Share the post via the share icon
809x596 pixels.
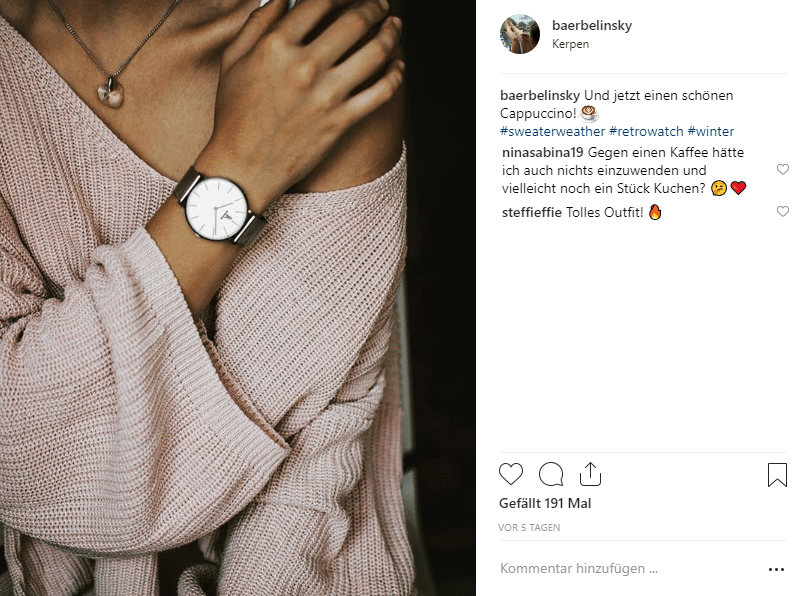point(590,474)
